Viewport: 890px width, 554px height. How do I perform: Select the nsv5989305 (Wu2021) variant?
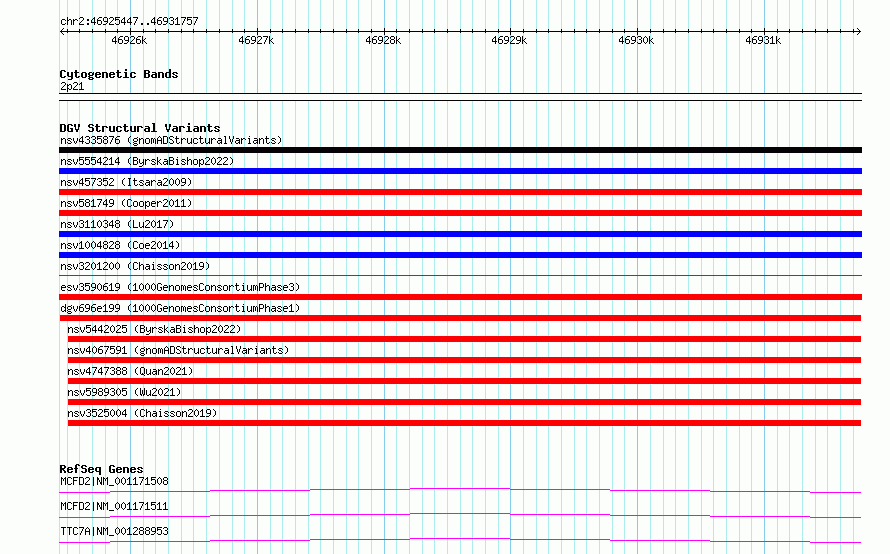[124, 392]
